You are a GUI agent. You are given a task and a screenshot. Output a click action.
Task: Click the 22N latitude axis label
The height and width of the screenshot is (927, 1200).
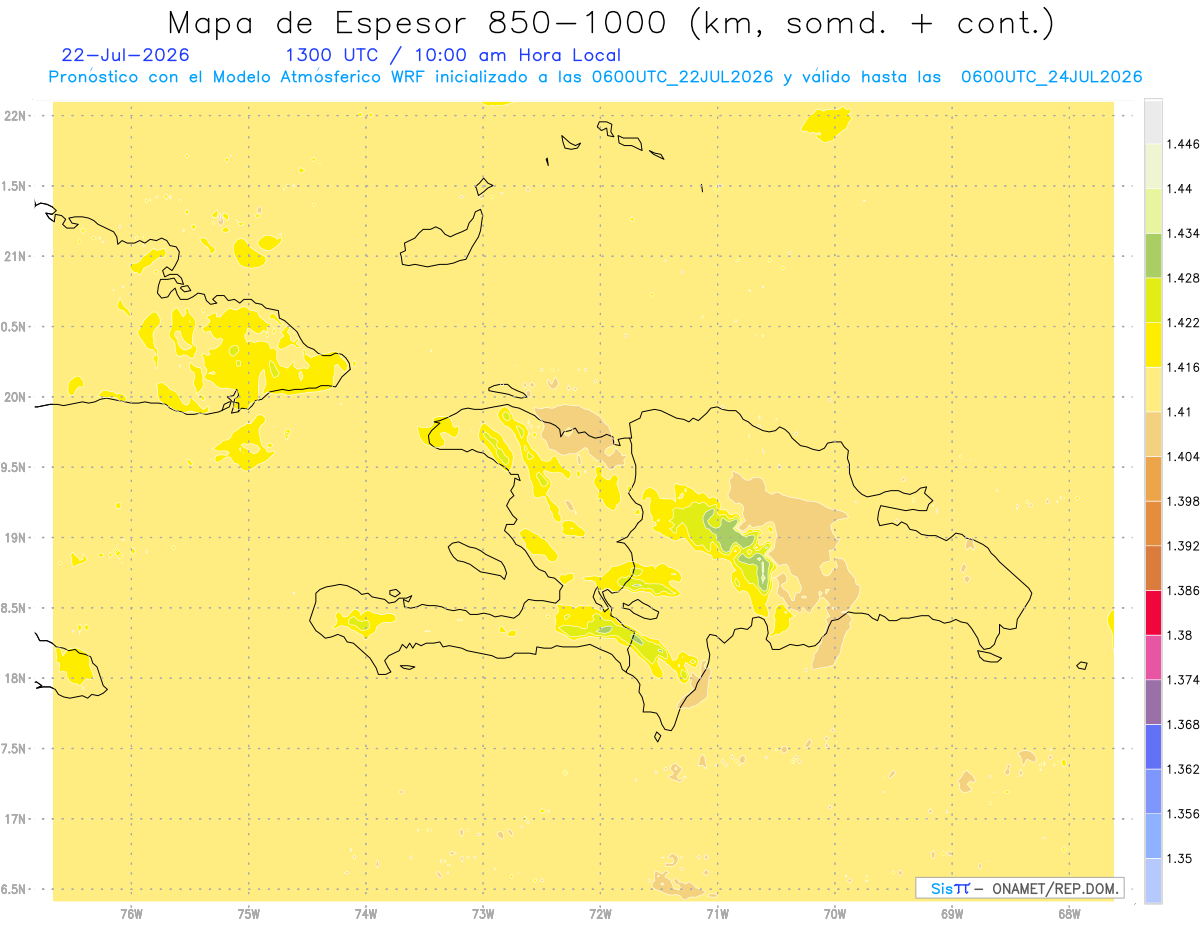pyautogui.click(x=16, y=115)
